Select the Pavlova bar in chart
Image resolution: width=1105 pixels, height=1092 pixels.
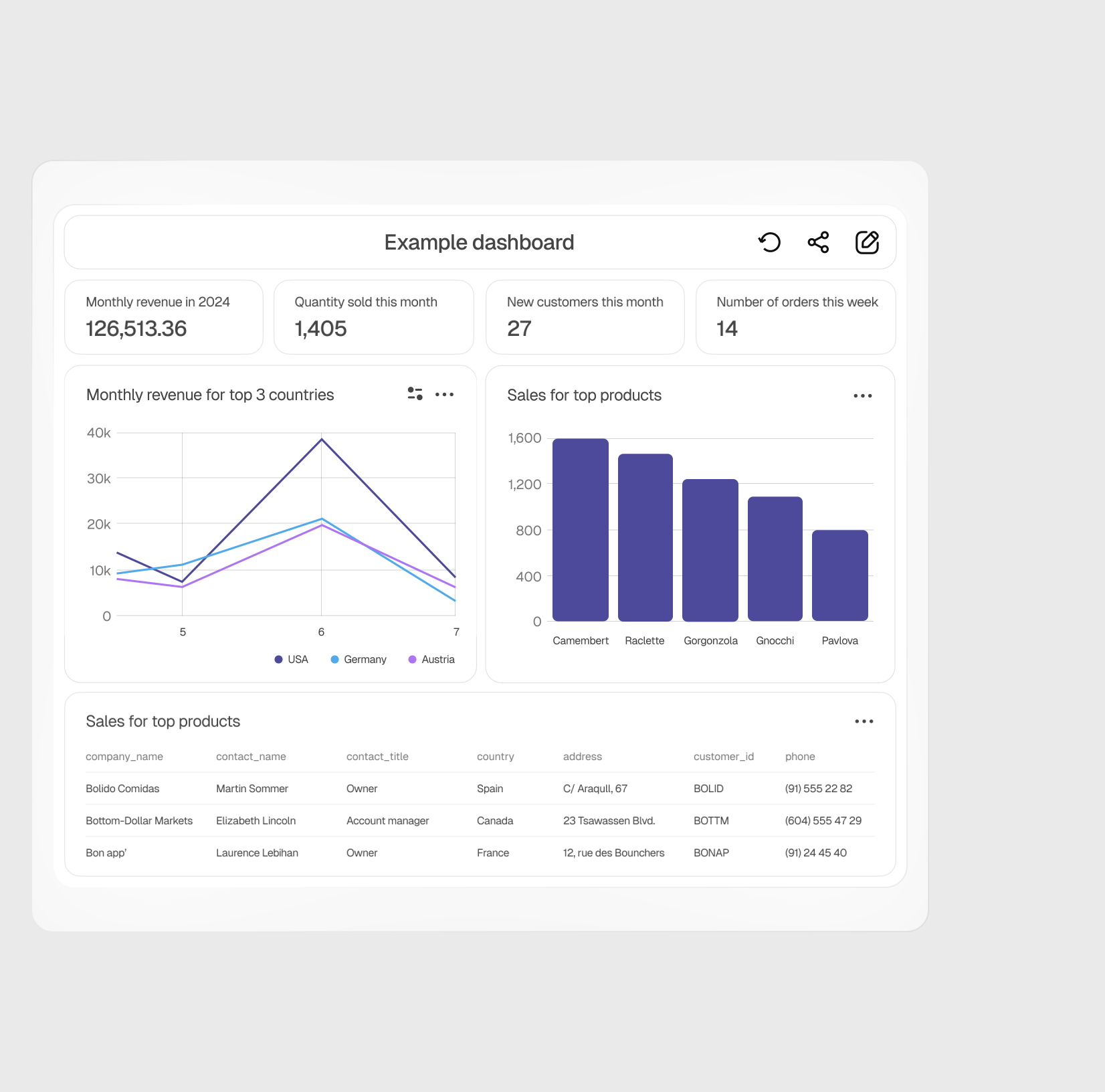pos(839,575)
